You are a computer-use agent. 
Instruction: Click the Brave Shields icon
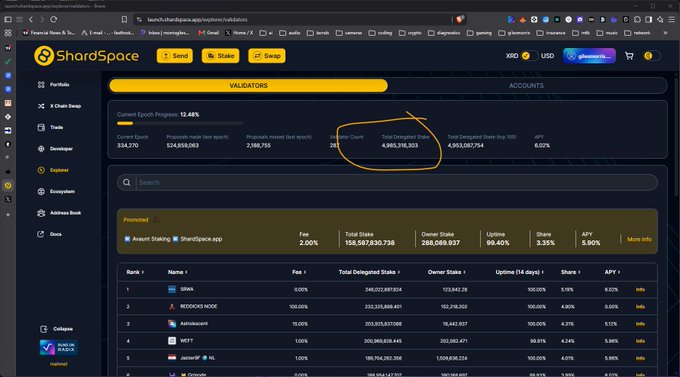pyautogui.click(x=460, y=19)
